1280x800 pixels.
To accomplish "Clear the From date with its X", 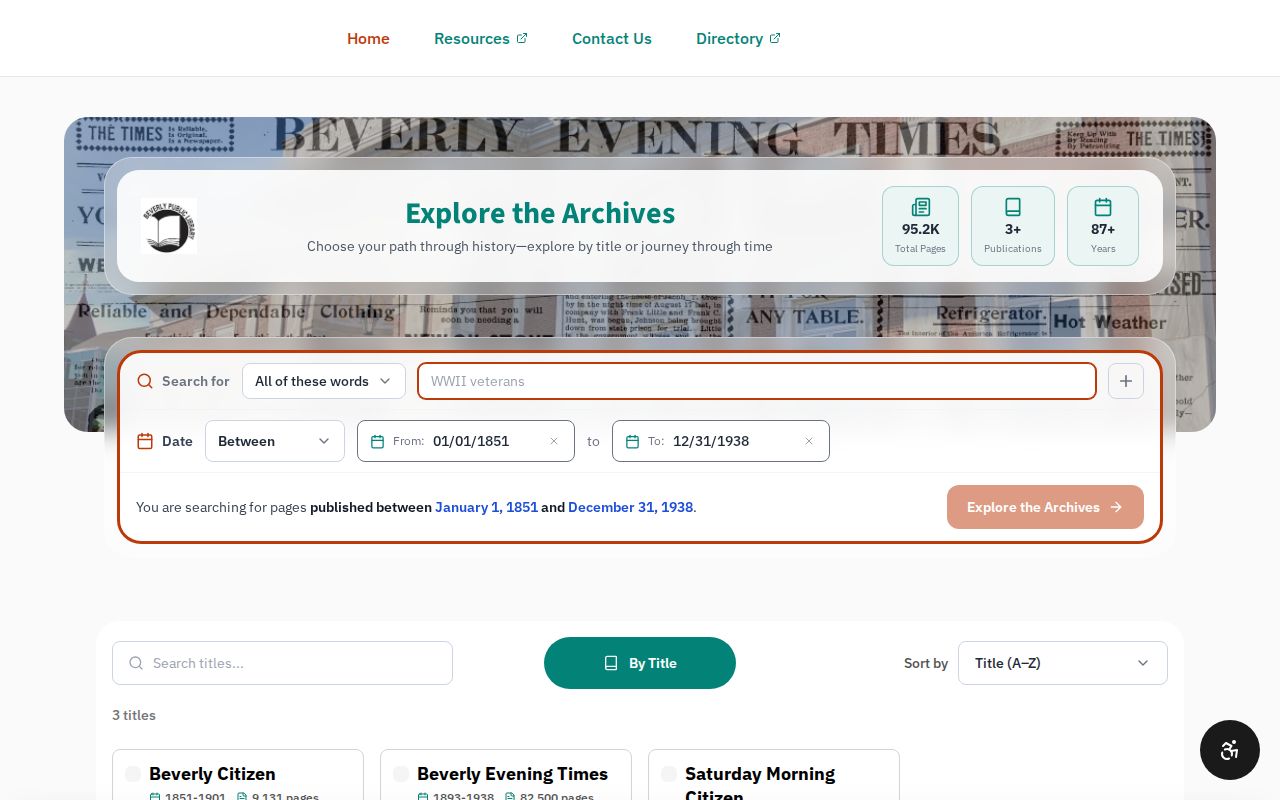I will (554, 441).
